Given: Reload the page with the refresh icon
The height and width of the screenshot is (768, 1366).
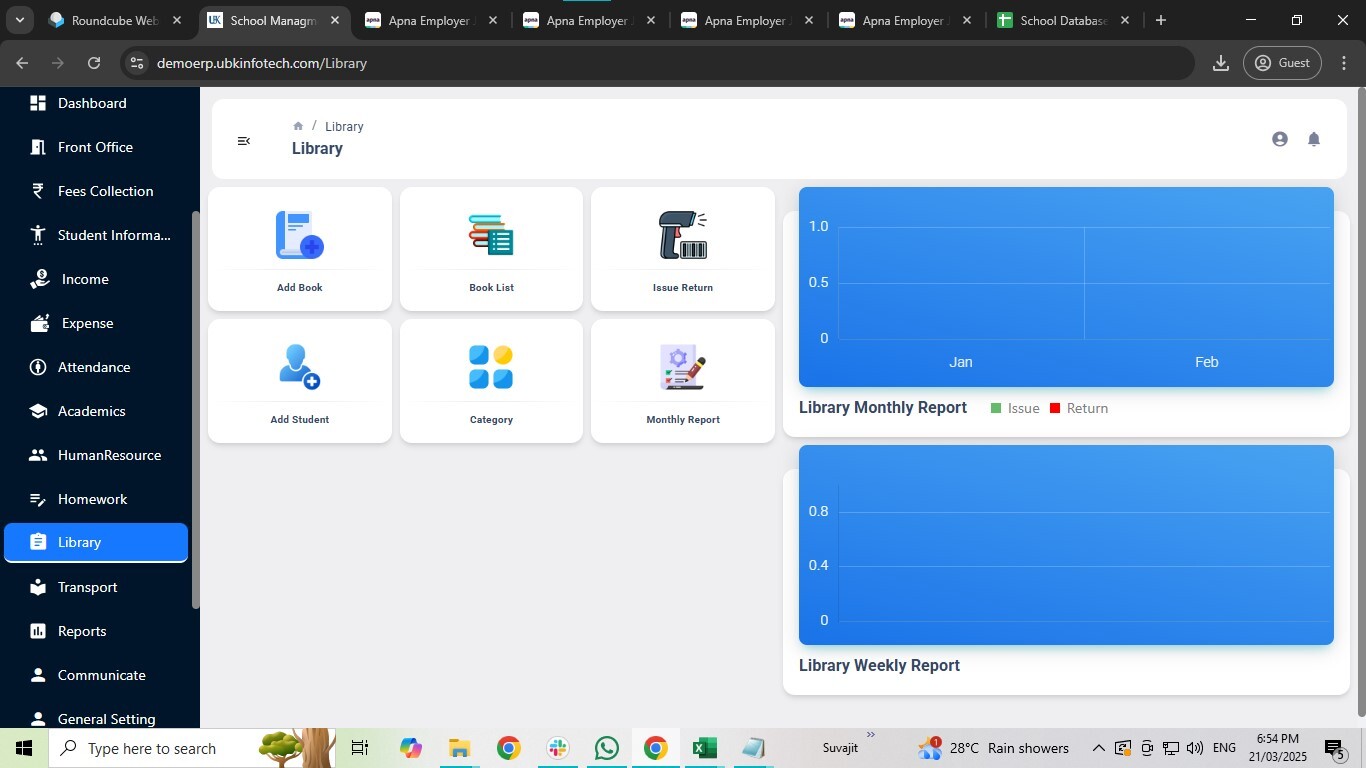Looking at the screenshot, I should pyautogui.click(x=94, y=63).
